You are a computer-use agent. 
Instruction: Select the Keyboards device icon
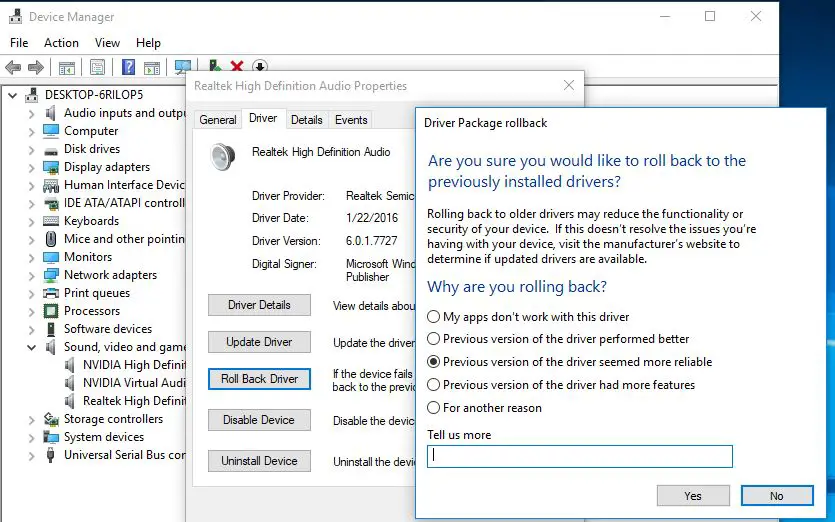tap(51, 221)
